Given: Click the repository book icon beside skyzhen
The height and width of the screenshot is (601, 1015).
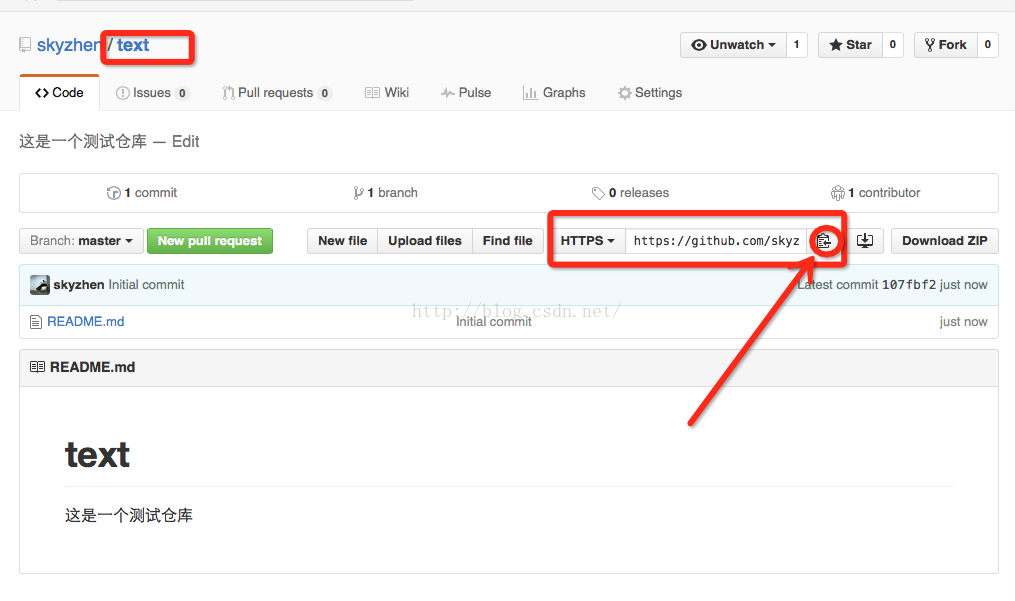Looking at the screenshot, I should click(25, 45).
